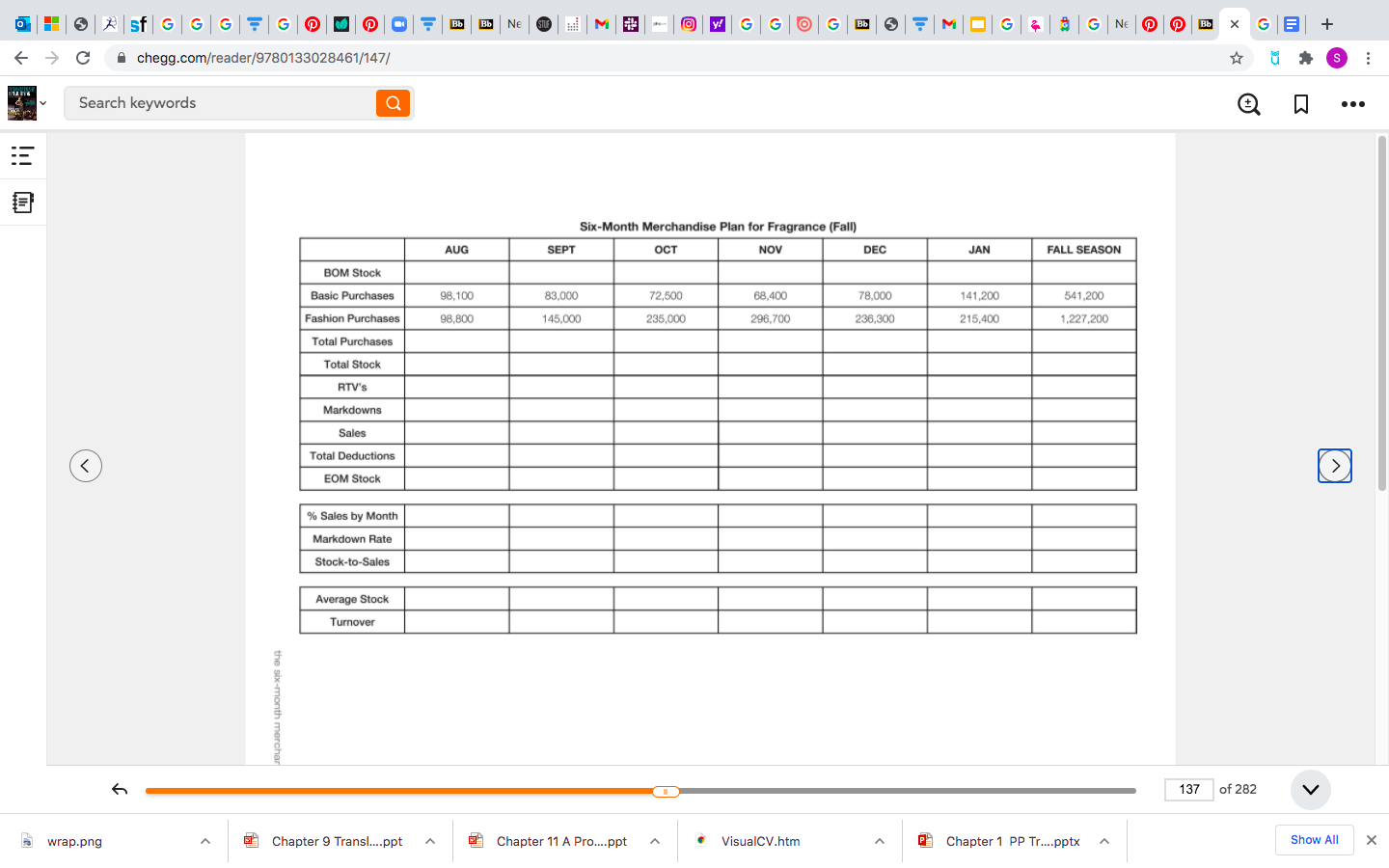The height and width of the screenshot is (868, 1389).
Task: Click the blue extension icon beside star
Action: (x=1275, y=58)
